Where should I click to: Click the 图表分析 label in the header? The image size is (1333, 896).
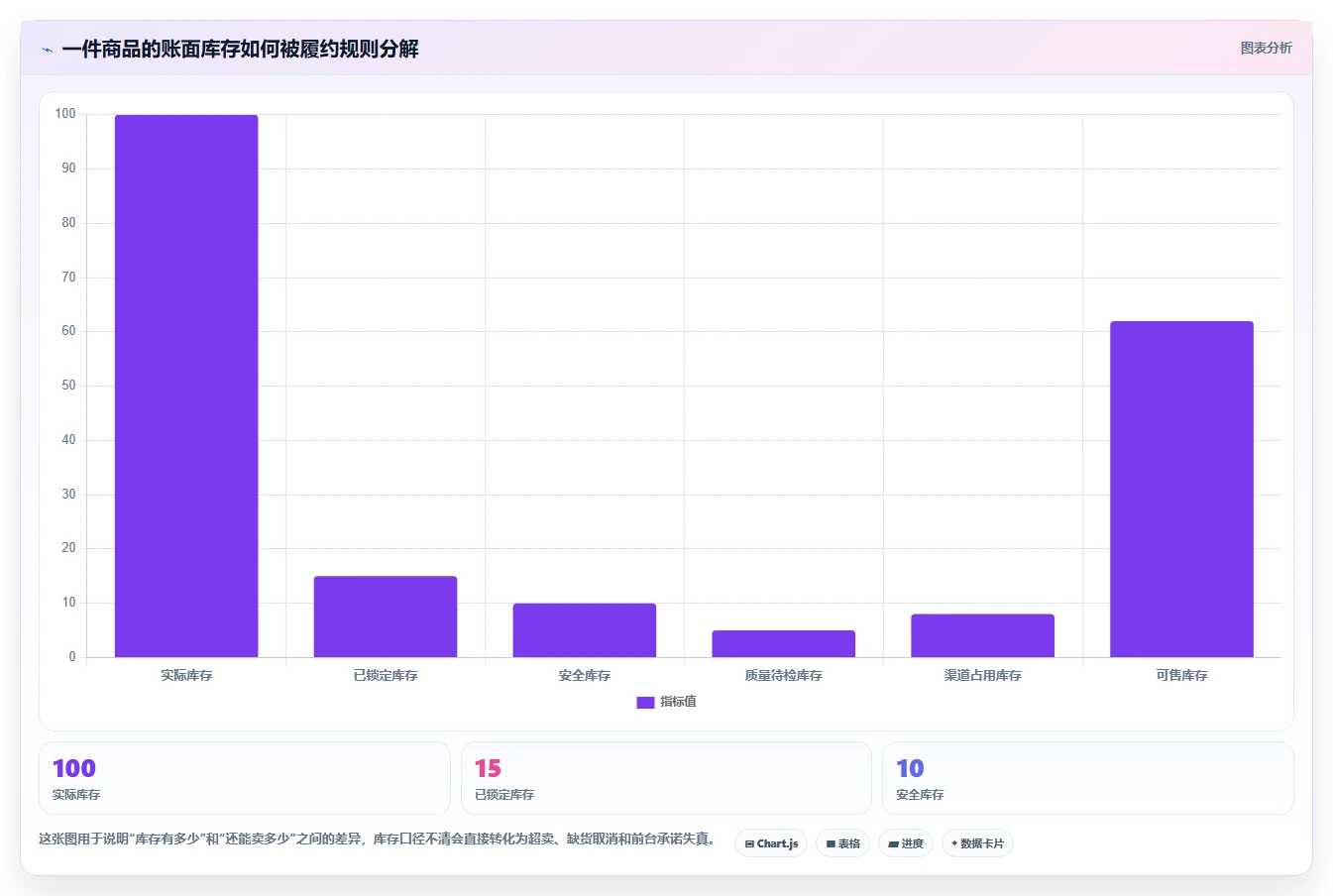[x=1266, y=48]
